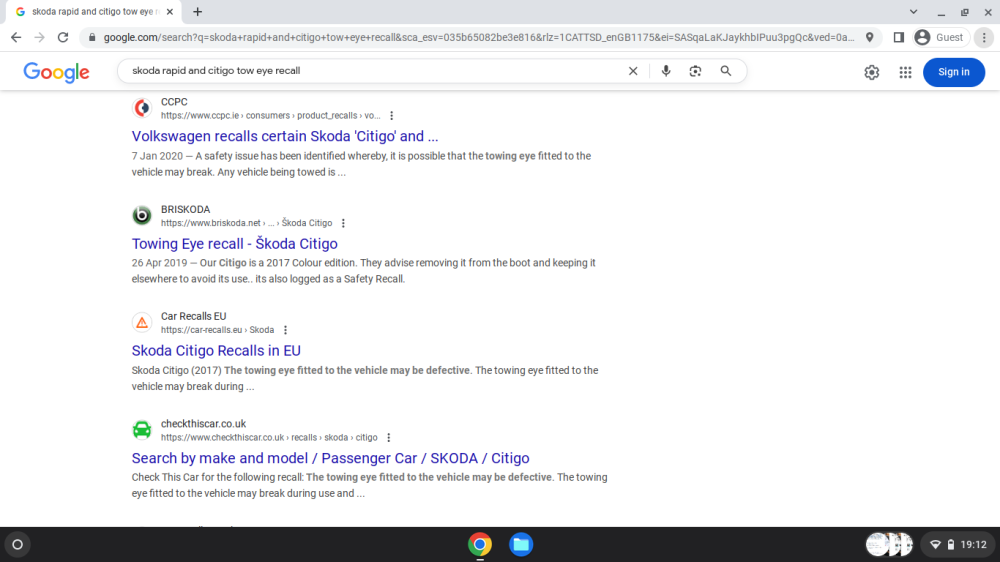Open search by image camera icon

[695, 71]
